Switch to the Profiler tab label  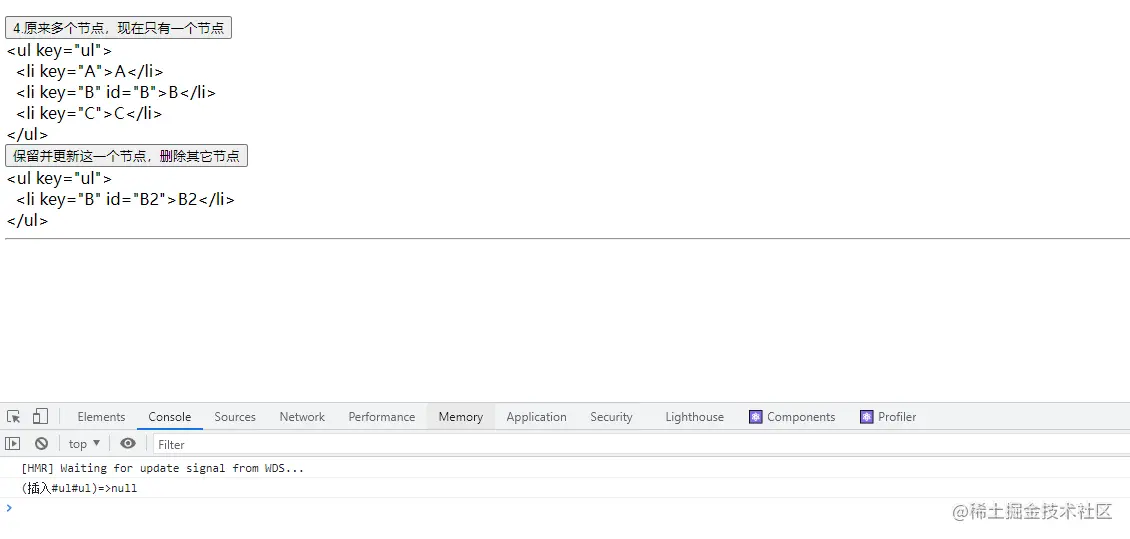(897, 416)
